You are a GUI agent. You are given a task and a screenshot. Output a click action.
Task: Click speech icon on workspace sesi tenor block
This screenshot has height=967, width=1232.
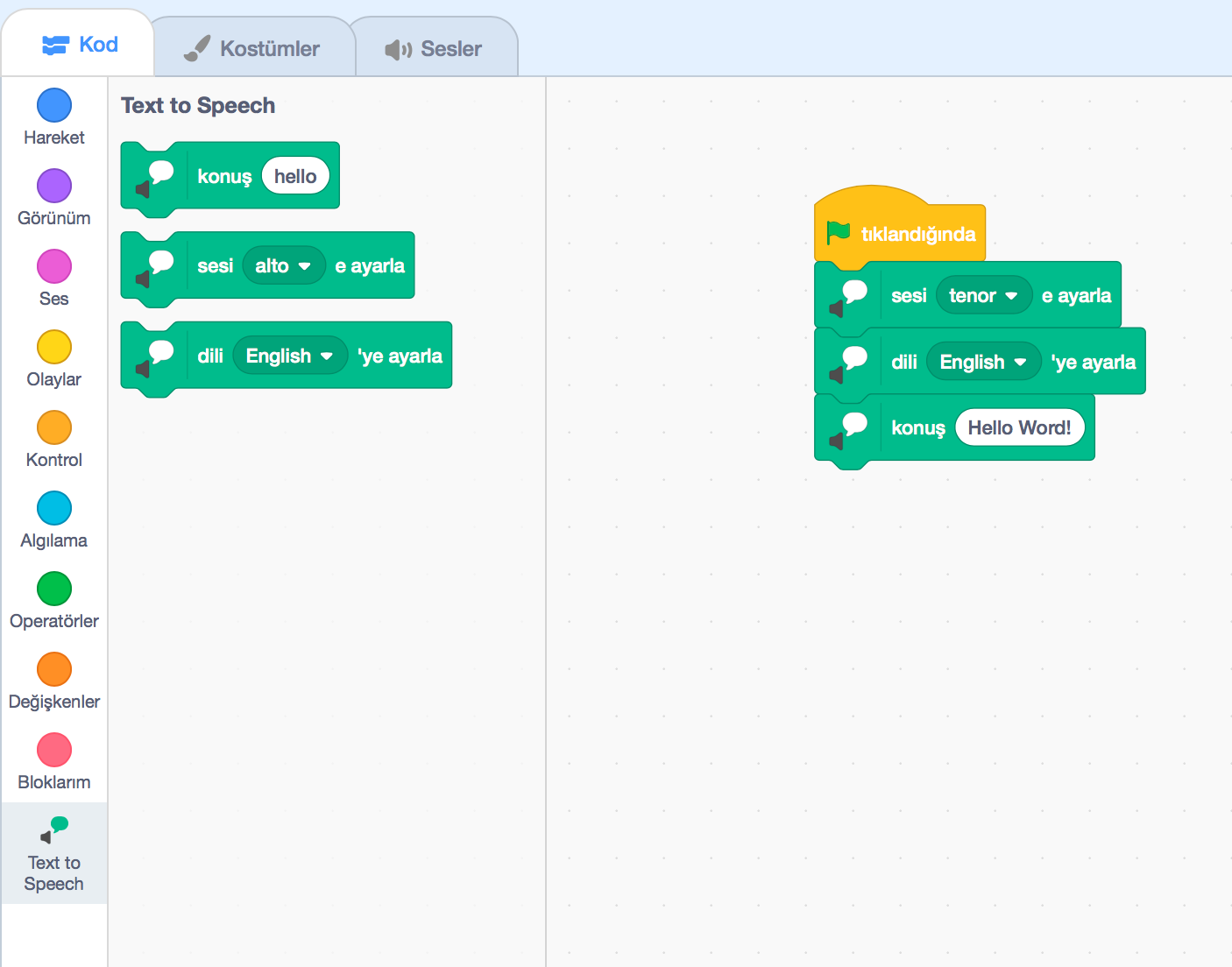tap(849, 298)
